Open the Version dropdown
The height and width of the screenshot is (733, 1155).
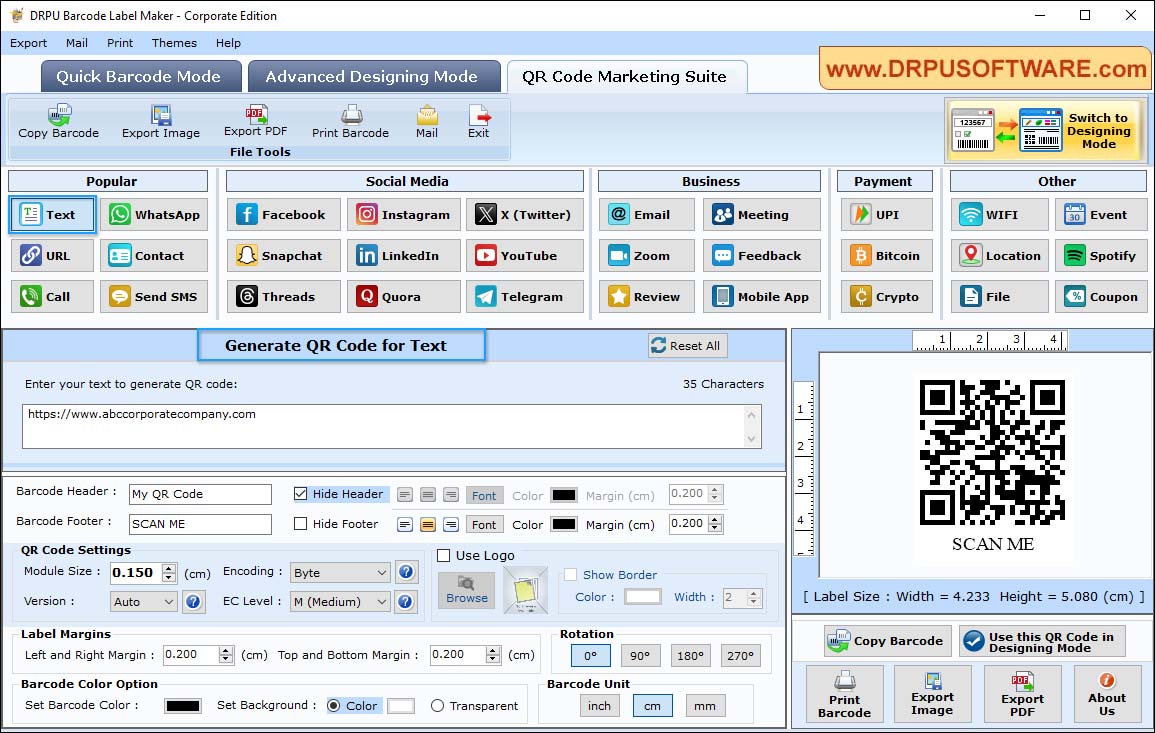tap(144, 602)
